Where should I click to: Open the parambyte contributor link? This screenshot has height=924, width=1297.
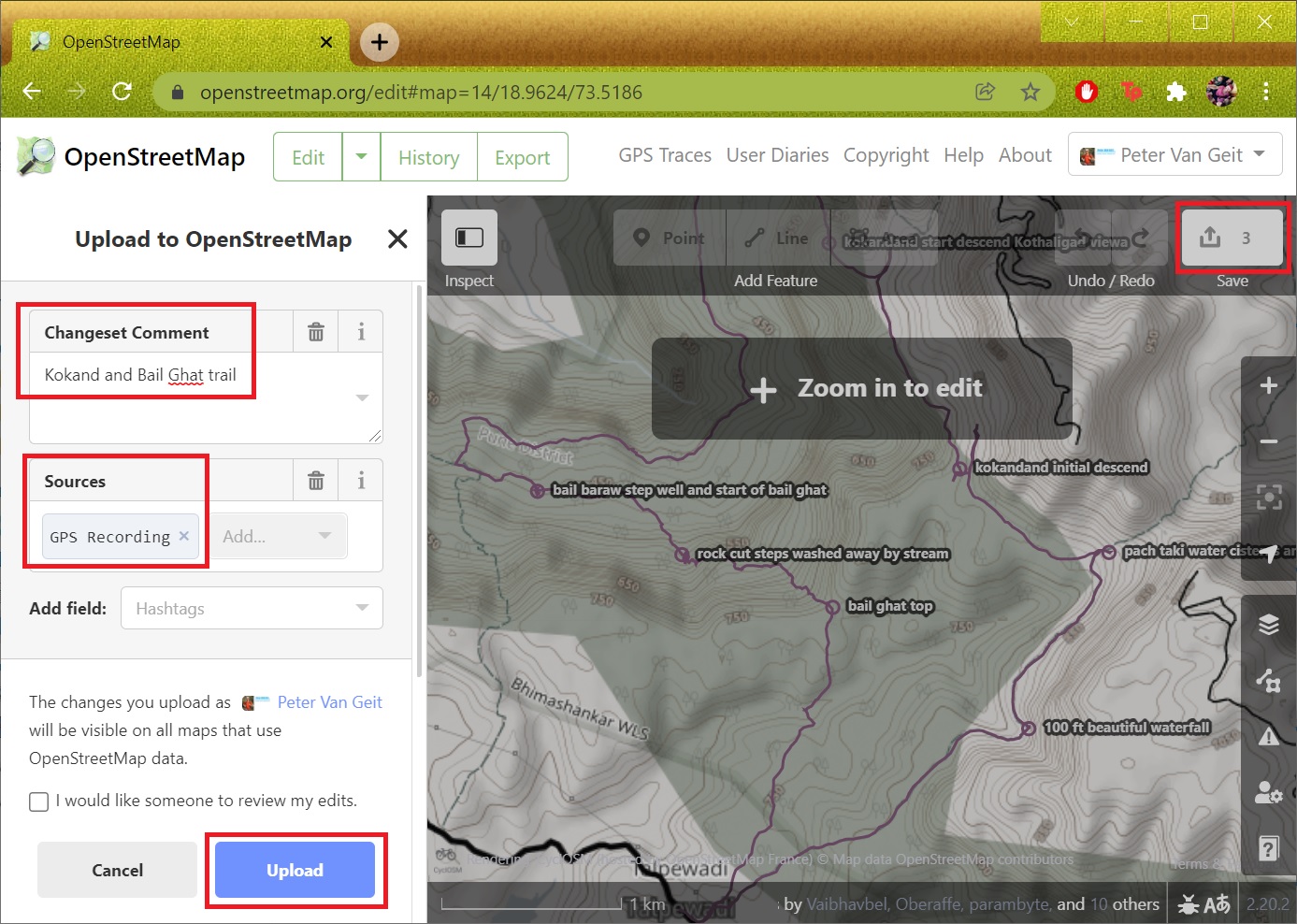point(1009,904)
